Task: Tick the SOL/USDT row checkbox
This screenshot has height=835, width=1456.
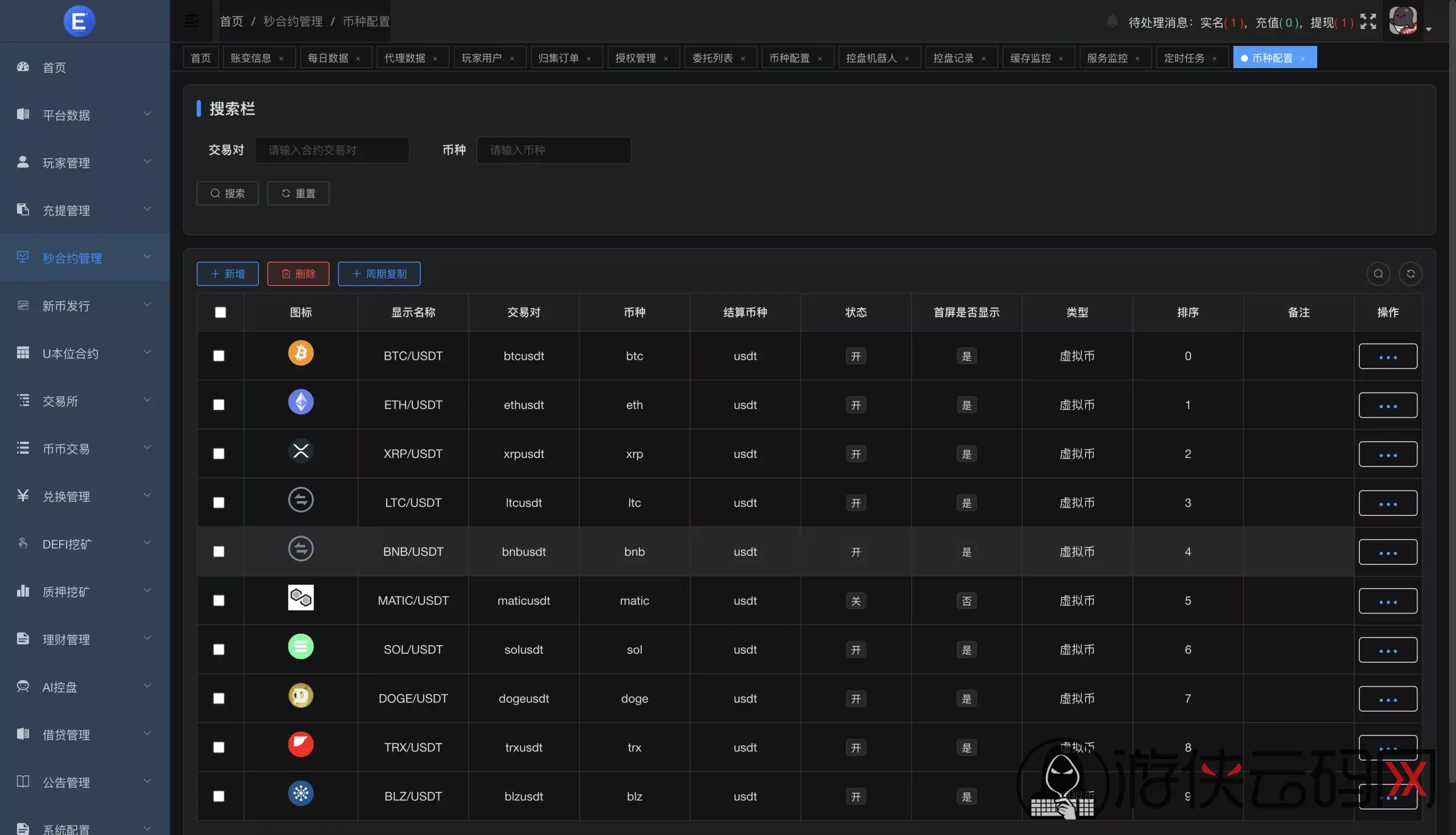Action: point(218,649)
